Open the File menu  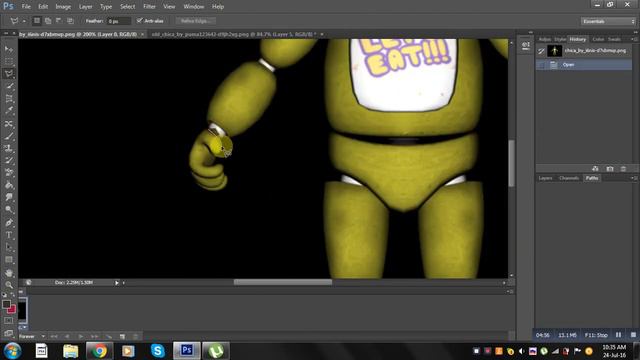(26, 7)
